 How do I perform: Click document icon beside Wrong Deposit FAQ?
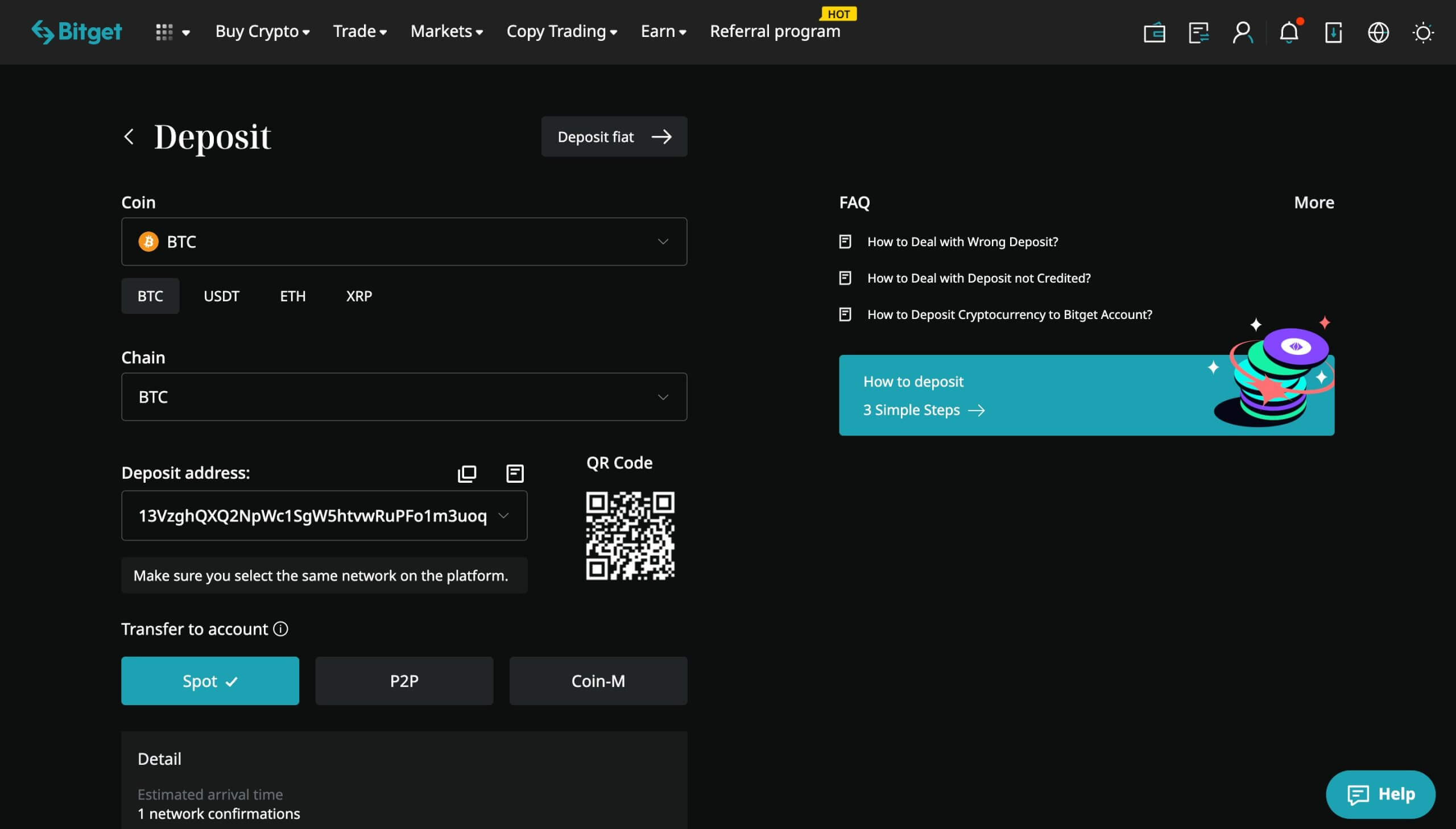(845, 242)
